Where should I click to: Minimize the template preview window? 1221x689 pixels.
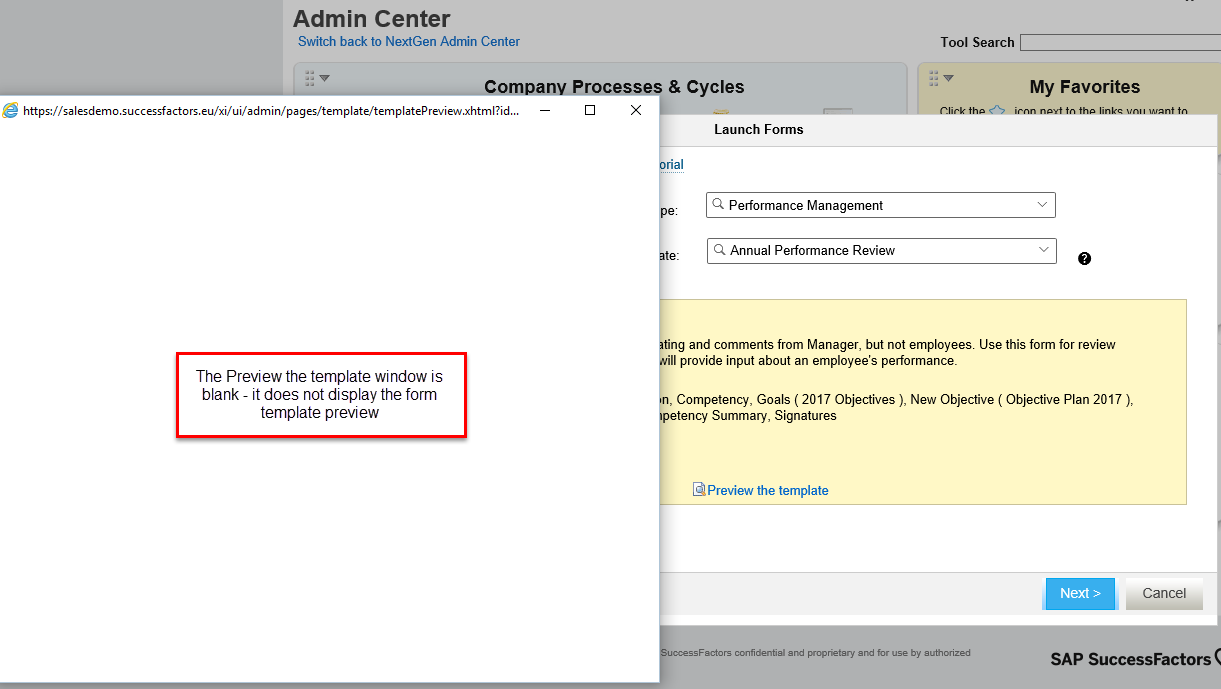(545, 110)
